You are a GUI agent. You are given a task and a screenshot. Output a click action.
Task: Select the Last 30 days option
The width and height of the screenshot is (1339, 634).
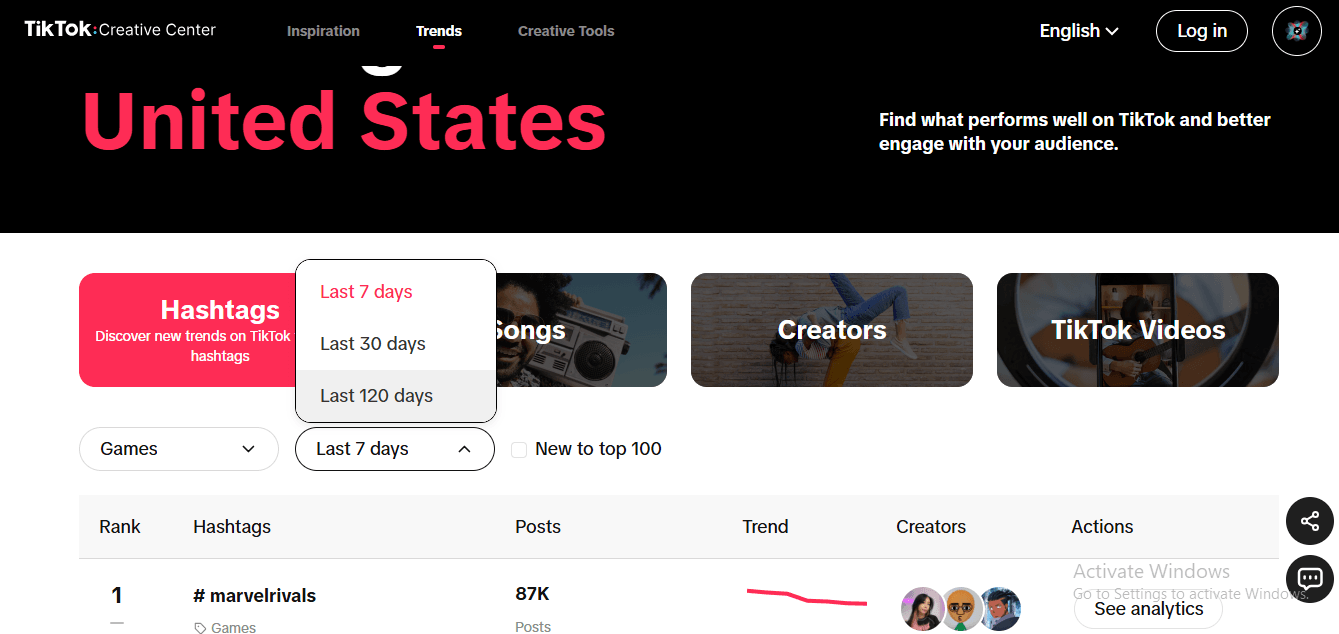[x=373, y=344]
